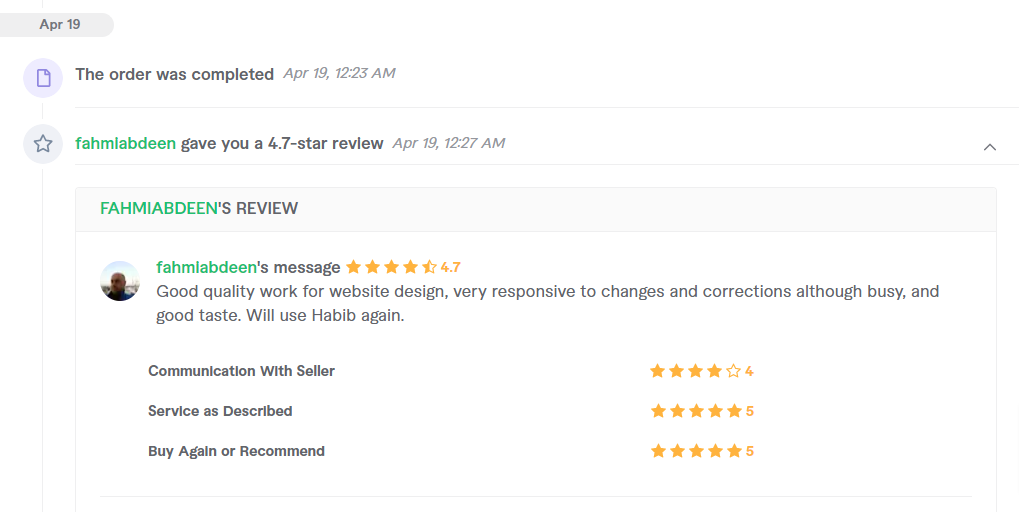Click the star icon beside review notification

pos(43,144)
